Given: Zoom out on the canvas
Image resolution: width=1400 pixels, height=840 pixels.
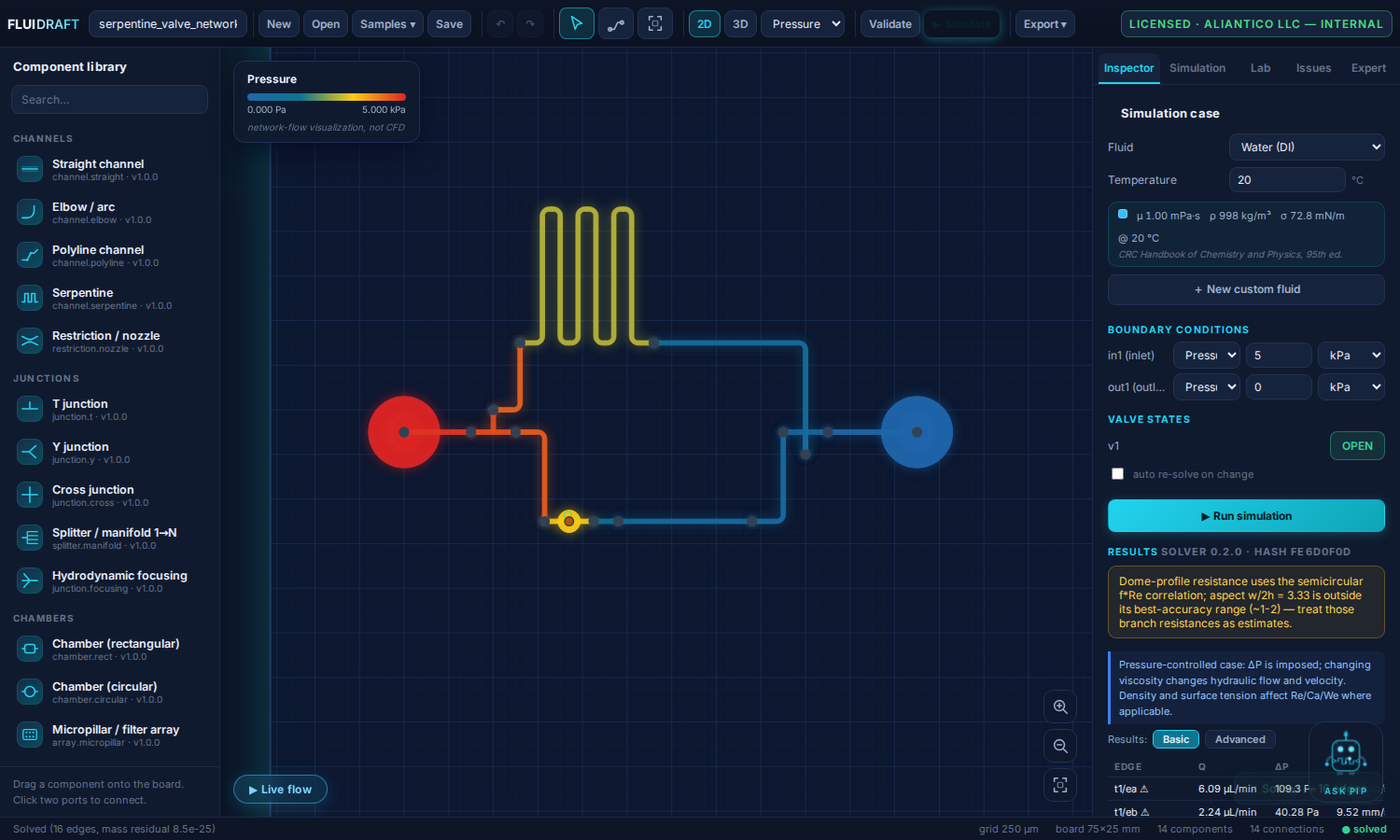Looking at the screenshot, I should point(1060,746).
